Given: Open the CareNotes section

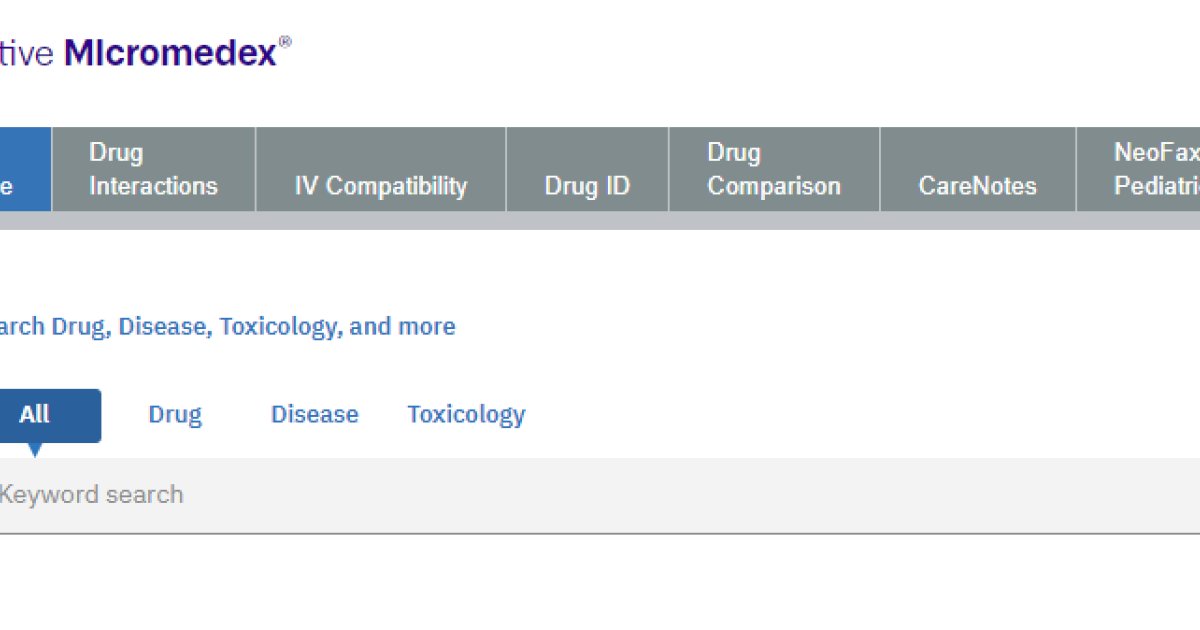Looking at the screenshot, I should pos(977,186).
